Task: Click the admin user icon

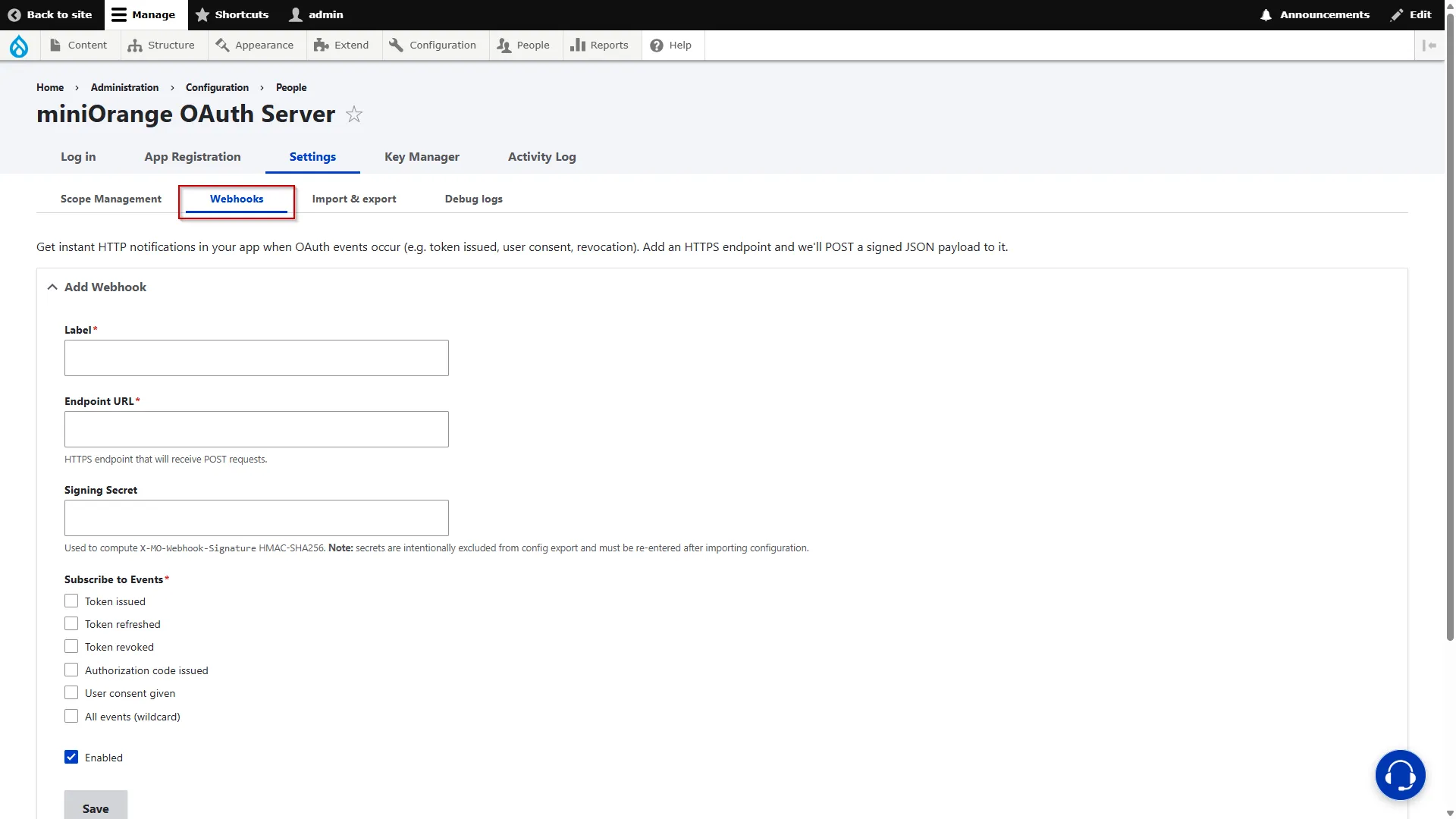Action: click(x=296, y=14)
